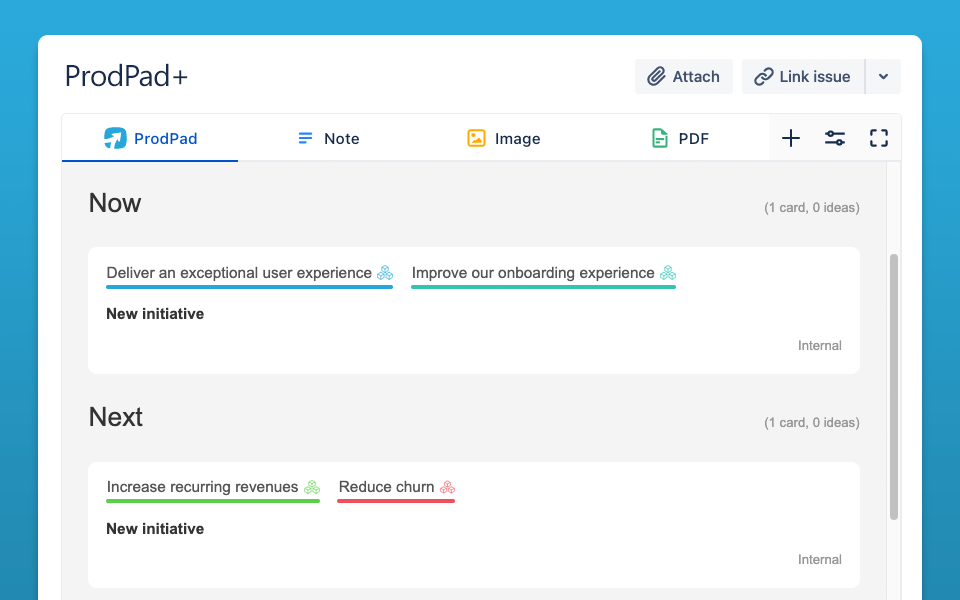Screen dimensions: 960x600
Task: Click the Attach button
Action: tap(684, 77)
